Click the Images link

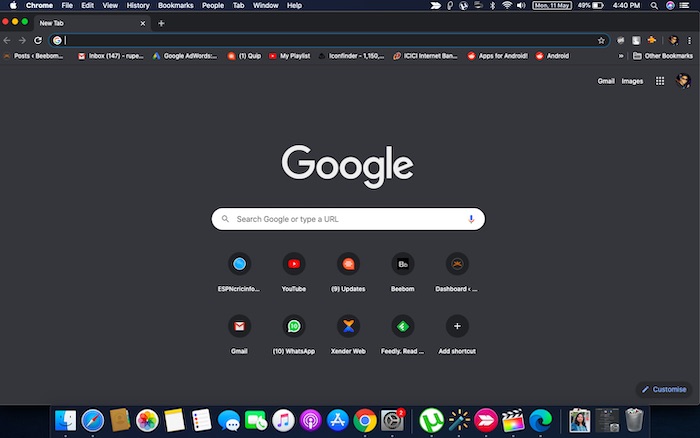(x=632, y=81)
